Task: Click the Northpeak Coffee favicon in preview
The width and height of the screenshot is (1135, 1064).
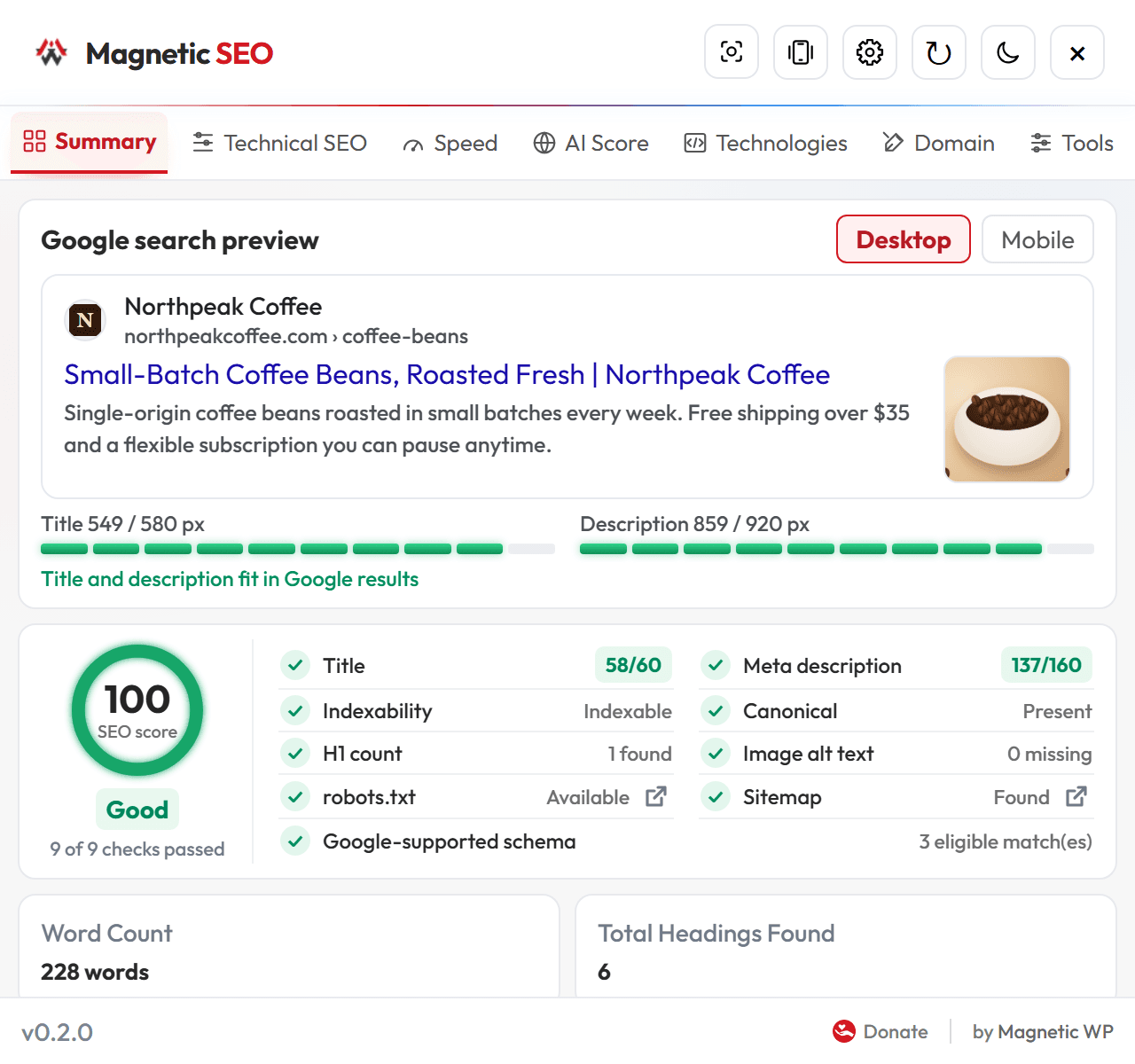Action: [86, 320]
